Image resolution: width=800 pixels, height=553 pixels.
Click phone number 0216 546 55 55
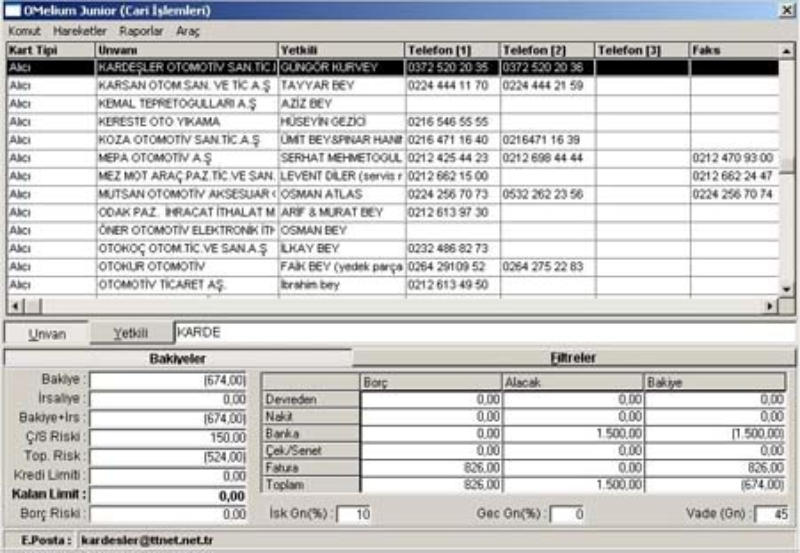tap(452, 121)
